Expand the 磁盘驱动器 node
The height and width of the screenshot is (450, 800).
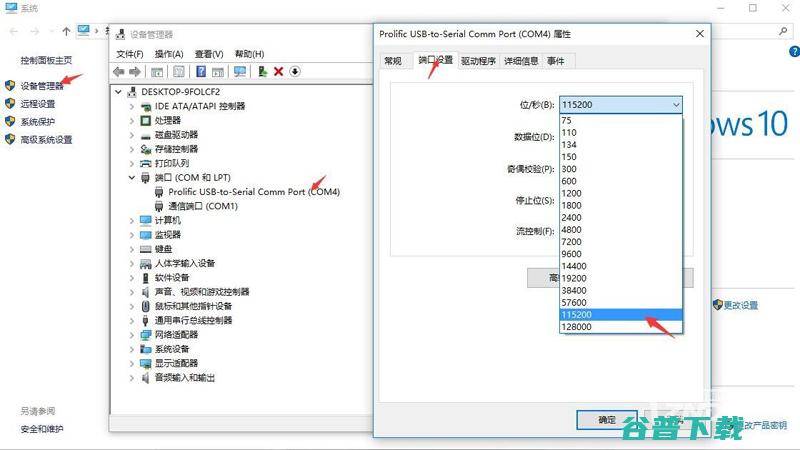(132, 135)
